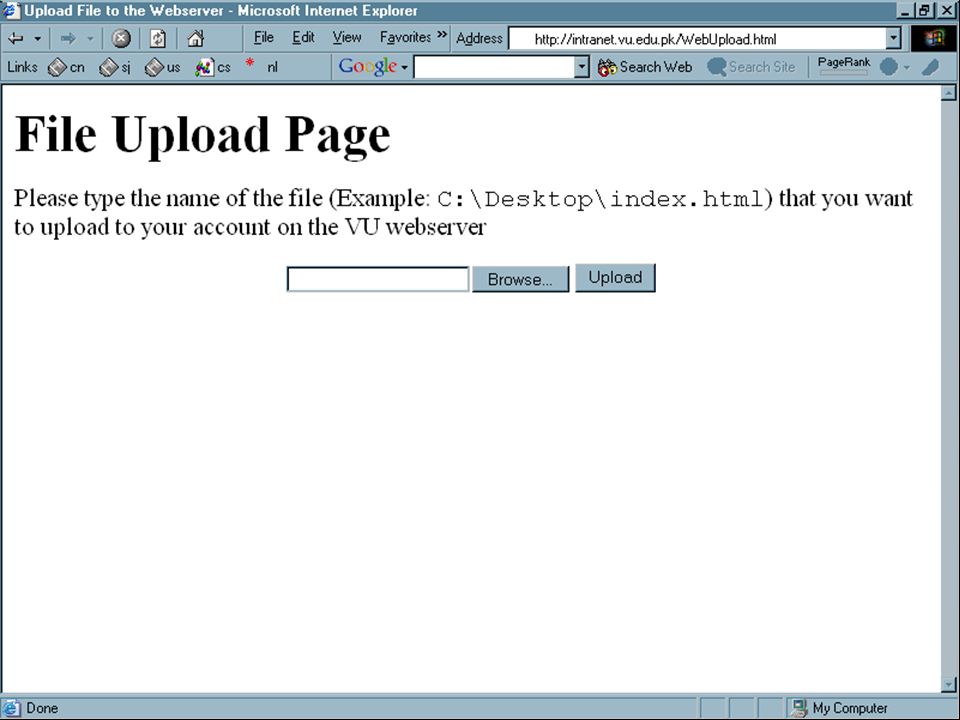960x720 pixels.
Task: Click the Done status bar text
Action: pos(42,708)
